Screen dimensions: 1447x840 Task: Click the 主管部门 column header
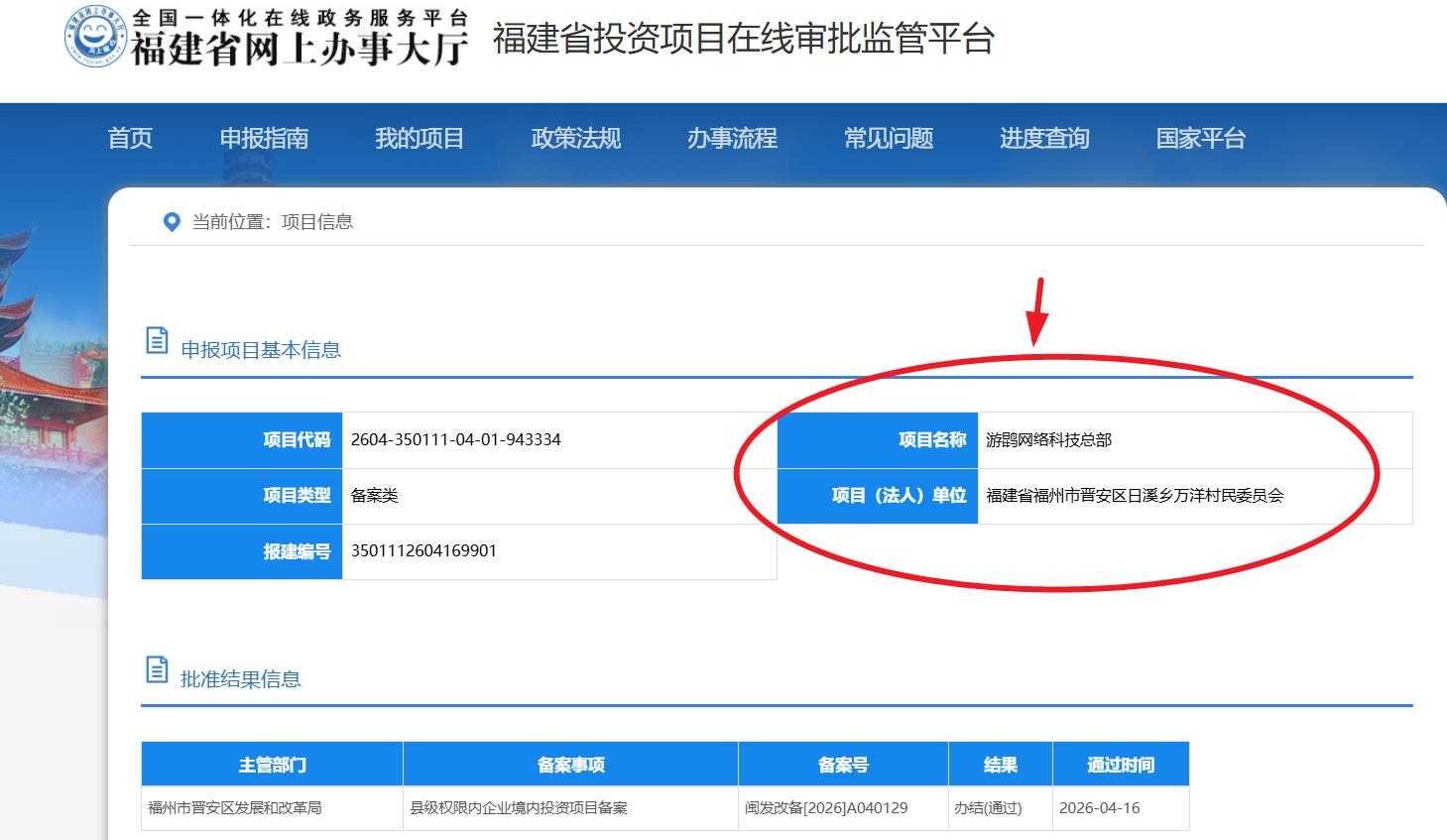point(272,765)
